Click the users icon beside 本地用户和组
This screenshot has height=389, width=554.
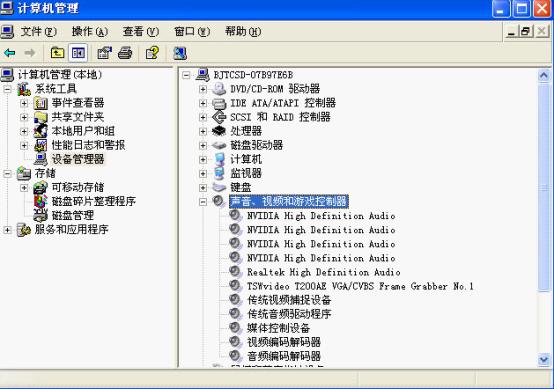pyautogui.click(x=41, y=131)
